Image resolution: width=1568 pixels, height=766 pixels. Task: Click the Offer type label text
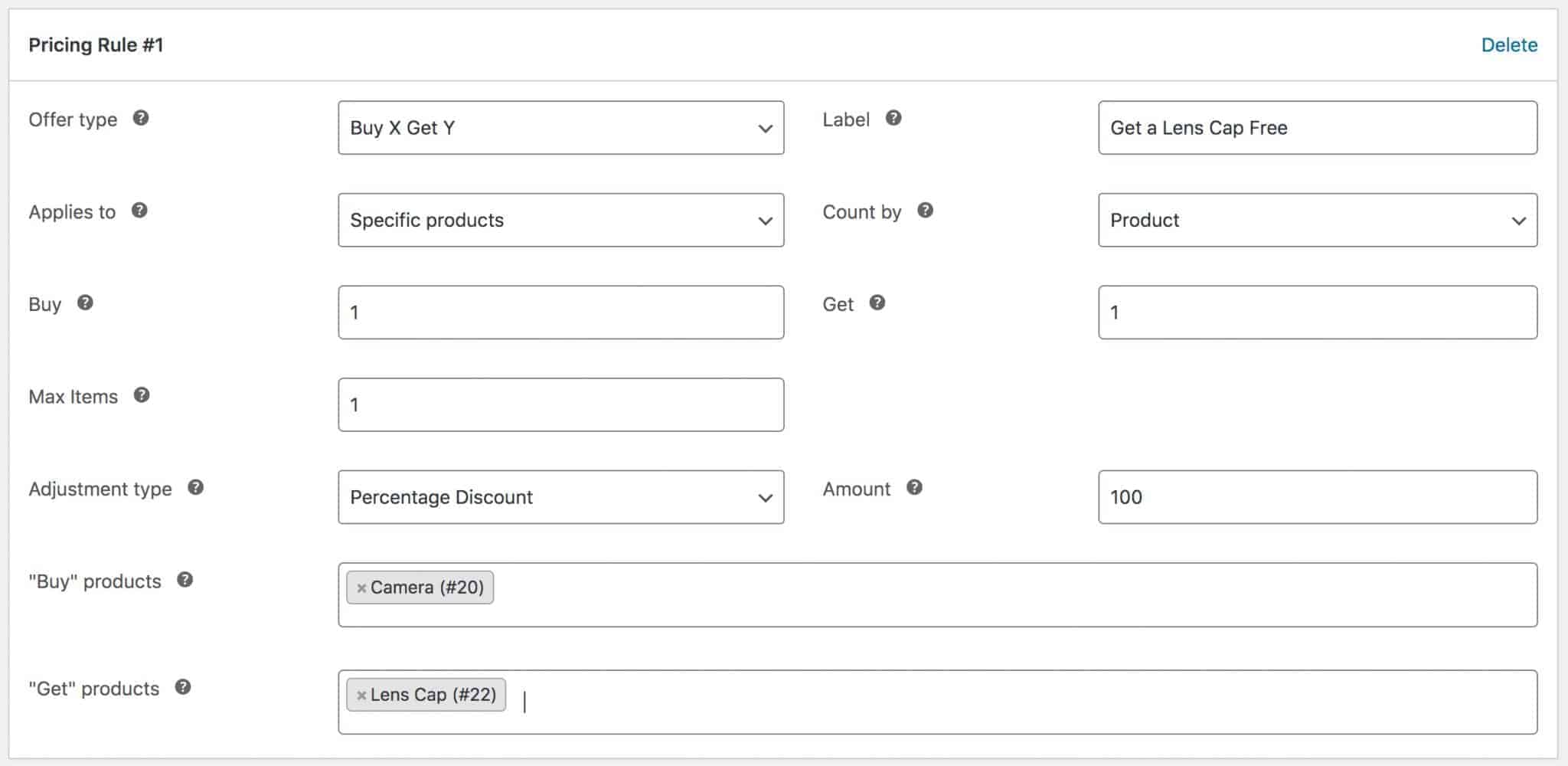pyautogui.click(x=73, y=119)
